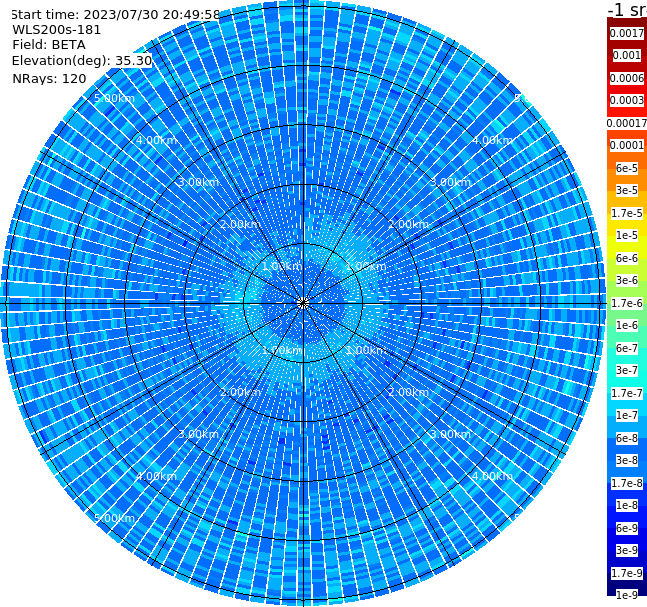The image size is (647, 607).
Task: Select the 1.00km ring label in upper-left quadrant
Action: (x=283, y=266)
